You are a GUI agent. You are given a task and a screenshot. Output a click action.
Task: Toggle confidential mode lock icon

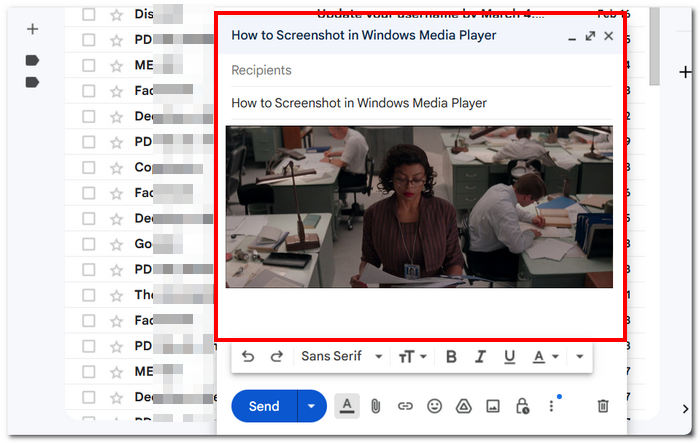click(x=522, y=406)
